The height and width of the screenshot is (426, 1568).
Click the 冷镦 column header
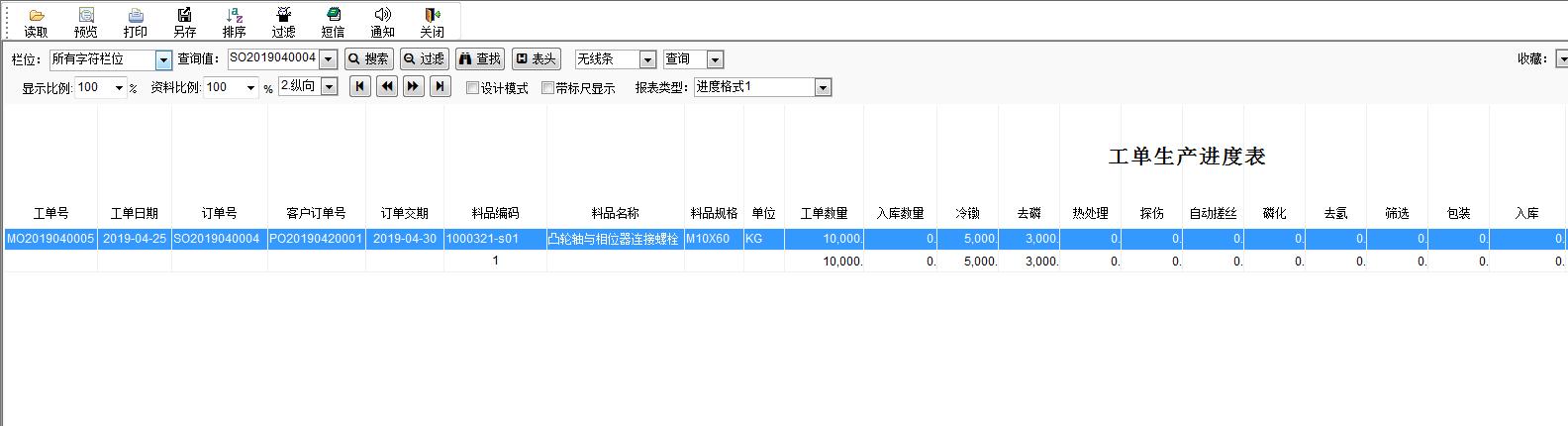pos(968,213)
